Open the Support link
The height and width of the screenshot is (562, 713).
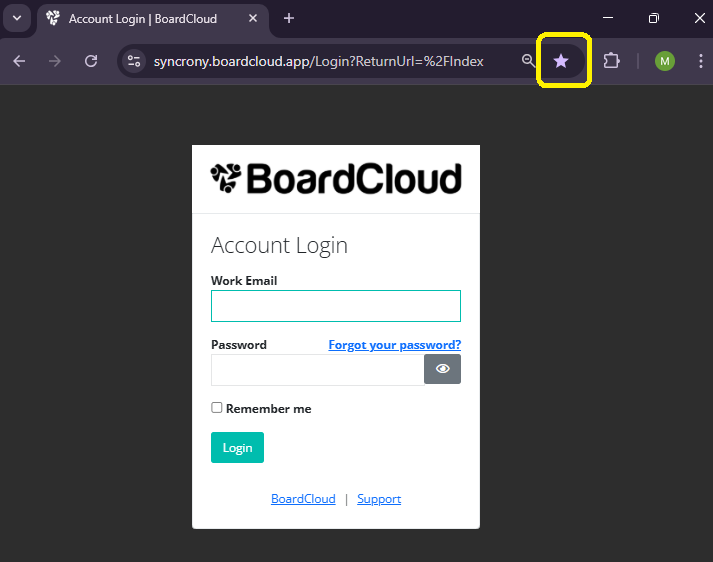click(379, 499)
